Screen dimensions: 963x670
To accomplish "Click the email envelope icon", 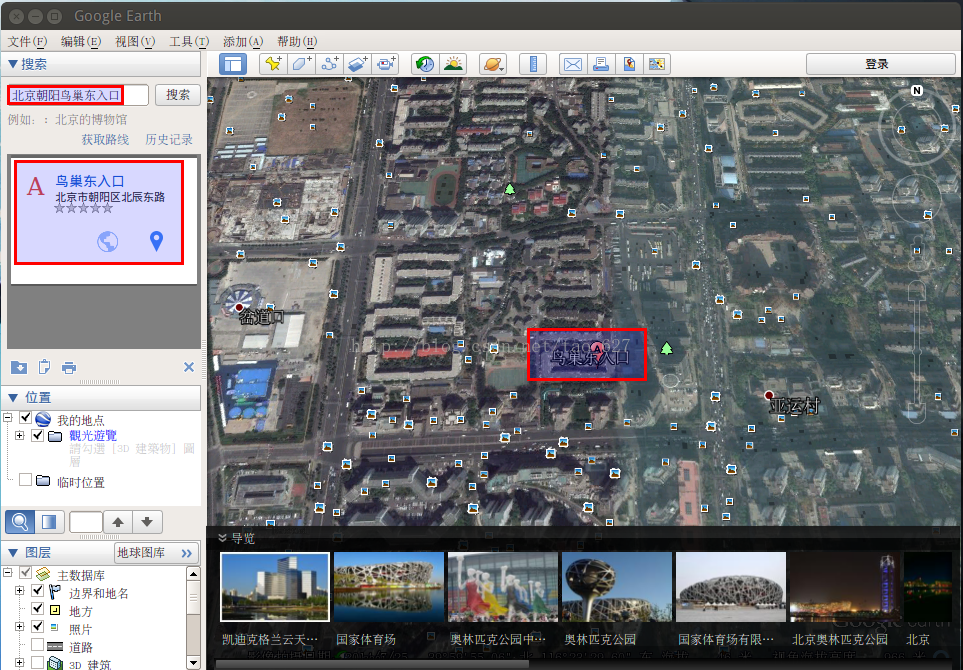I will [x=573, y=64].
